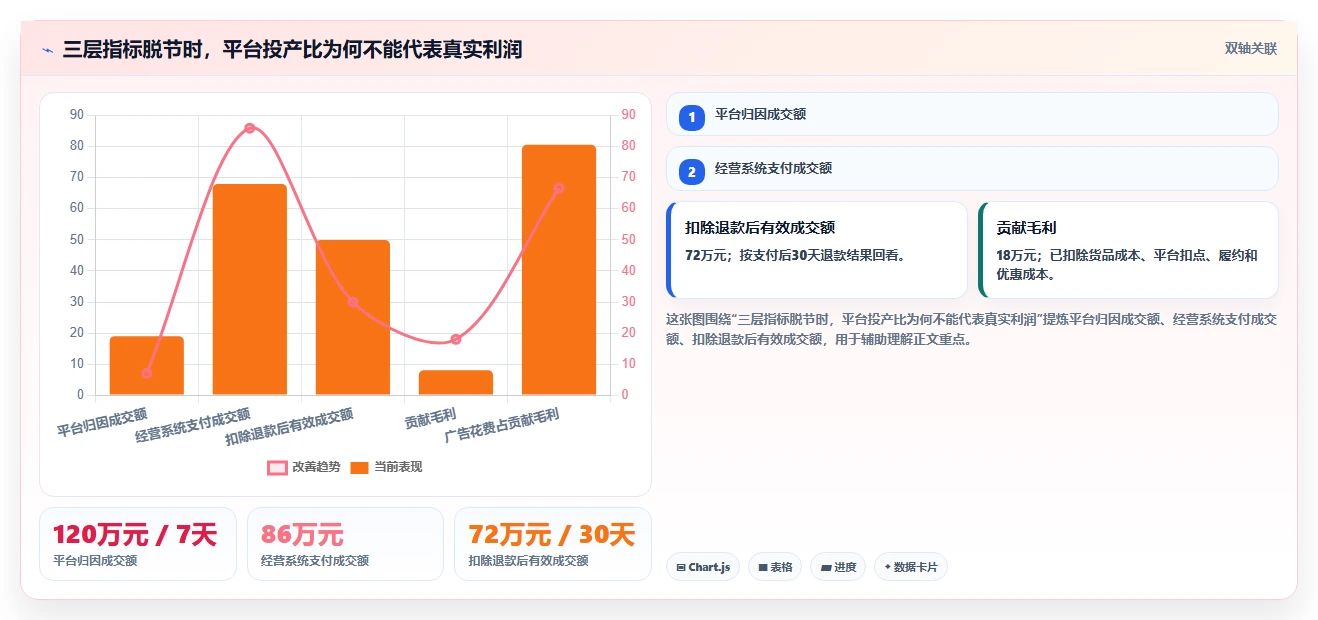Click the x-axis label 贡献毛利

(x=431, y=419)
